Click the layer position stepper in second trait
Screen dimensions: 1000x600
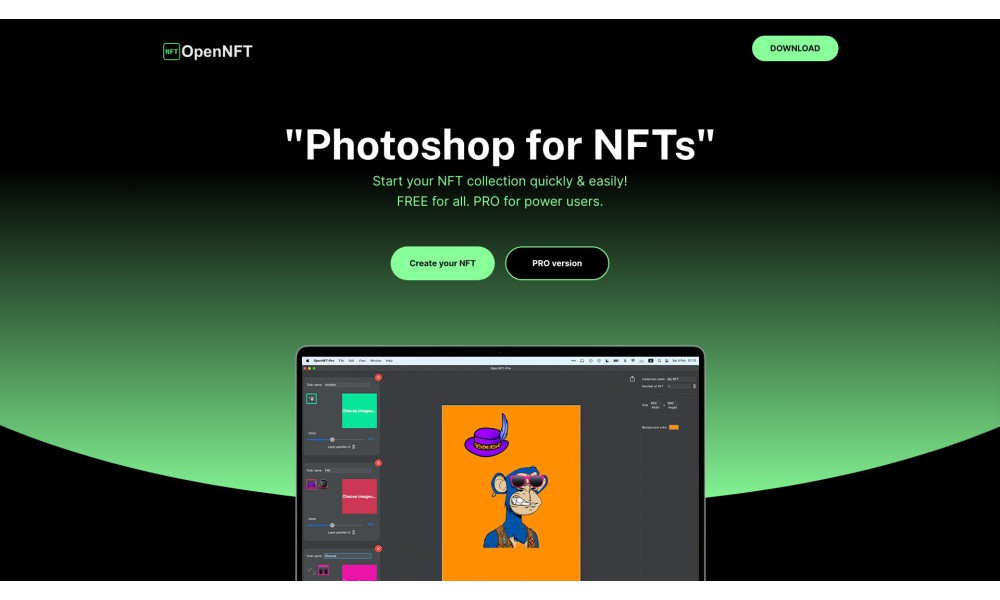tap(353, 532)
